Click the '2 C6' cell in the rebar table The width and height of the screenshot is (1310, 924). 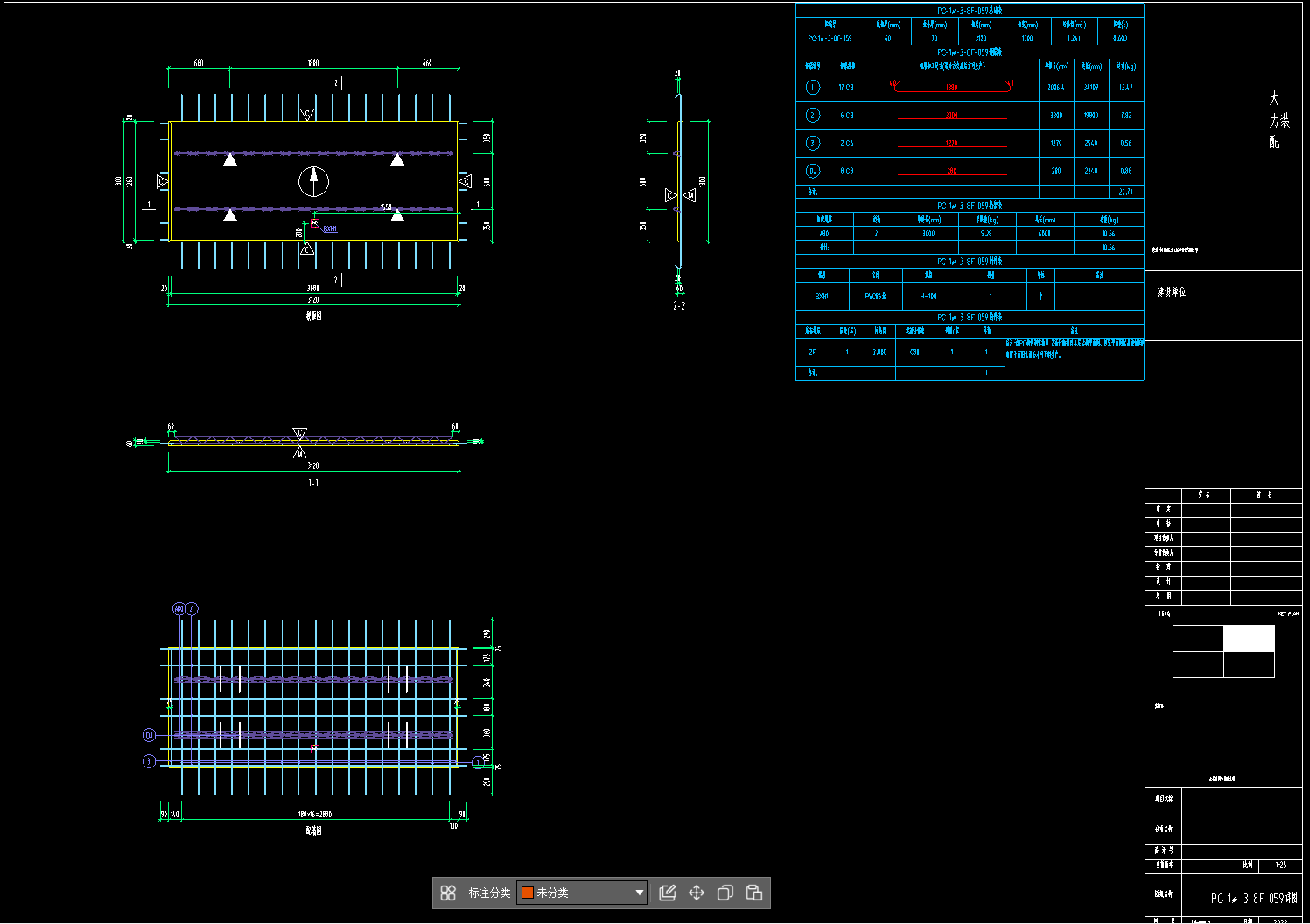coord(847,143)
